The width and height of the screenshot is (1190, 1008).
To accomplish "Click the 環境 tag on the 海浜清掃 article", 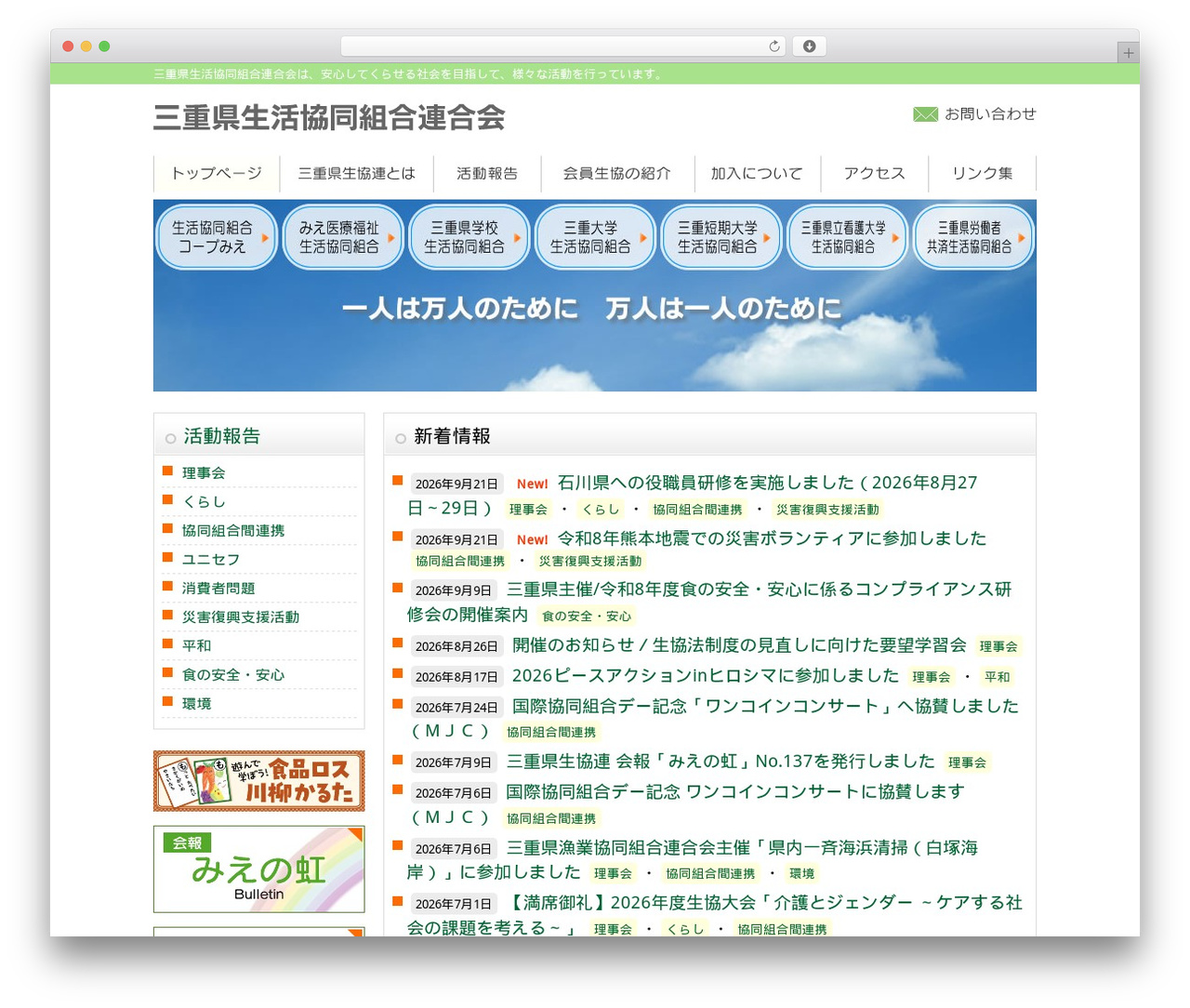I will pyautogui.click(x=801, y=874).
